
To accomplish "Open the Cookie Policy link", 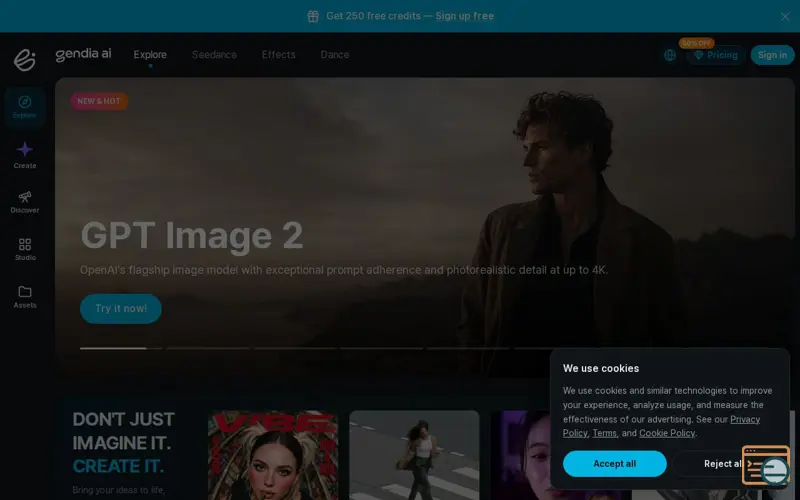I will (x=667, y=433).
